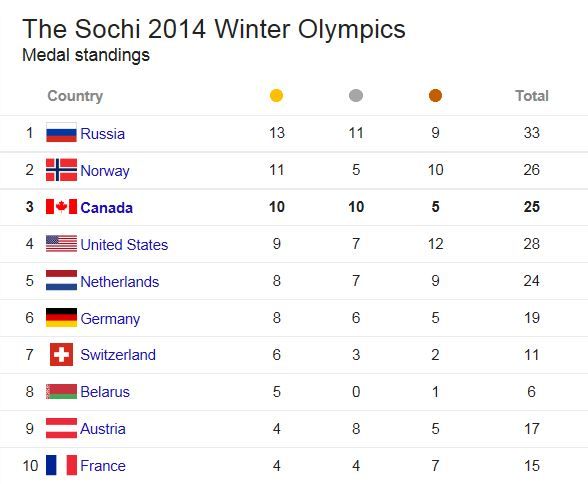588x484 pixels.
Task: Follow the United States link
Action: 124,244
